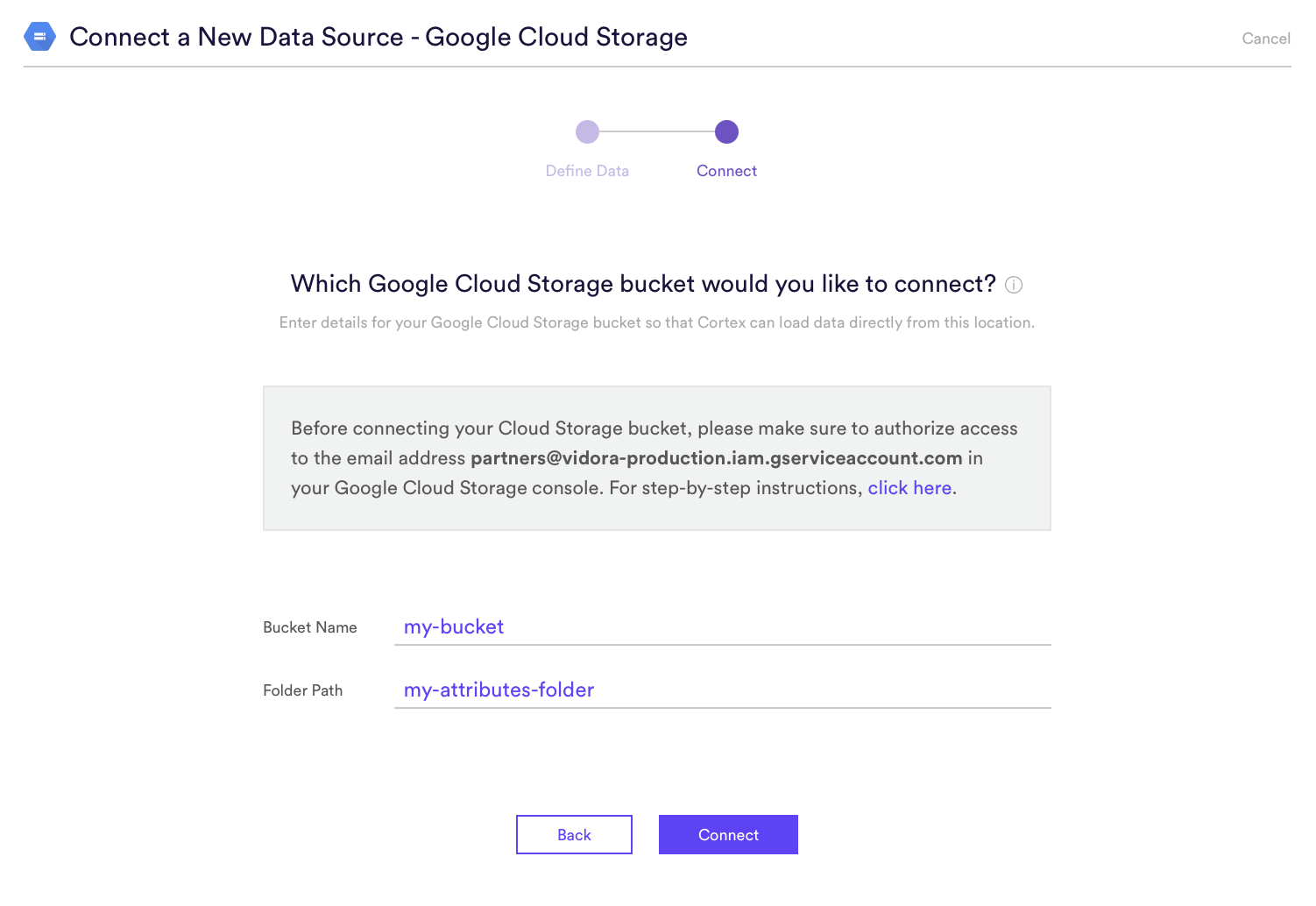Click the 'Enter details for your' subtitle text
This screenshot has width=1316, height=906.
(657, 322)
